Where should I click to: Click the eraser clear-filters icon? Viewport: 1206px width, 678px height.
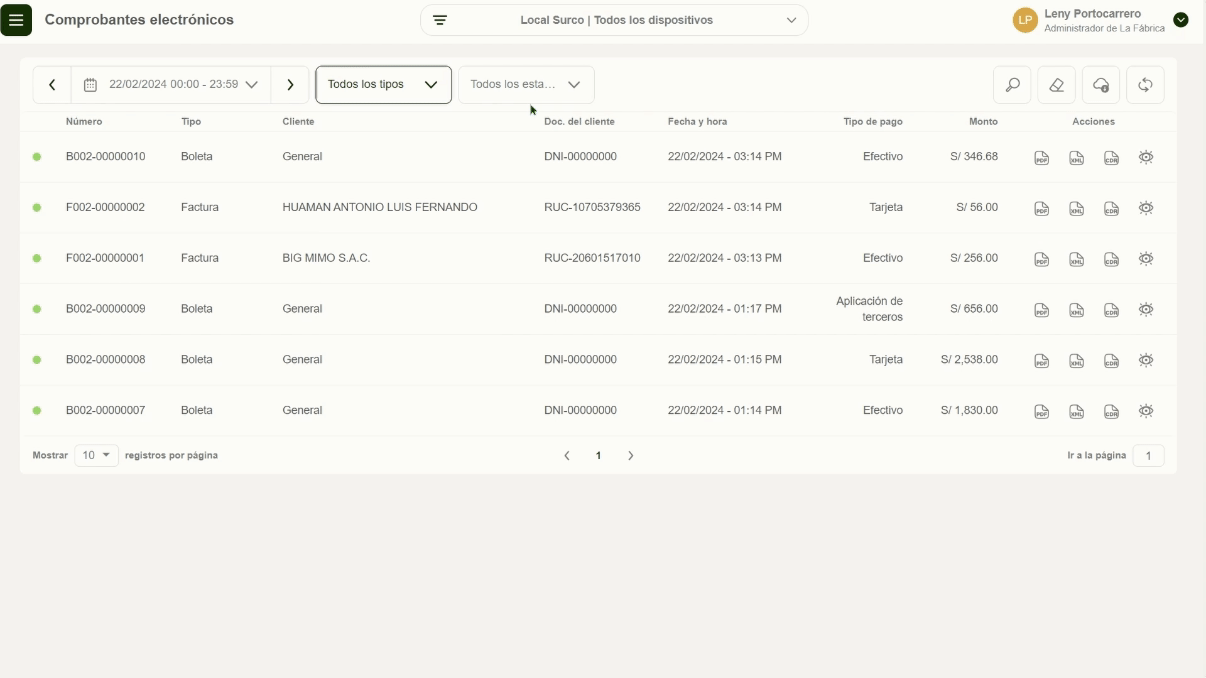[1056, 85]
